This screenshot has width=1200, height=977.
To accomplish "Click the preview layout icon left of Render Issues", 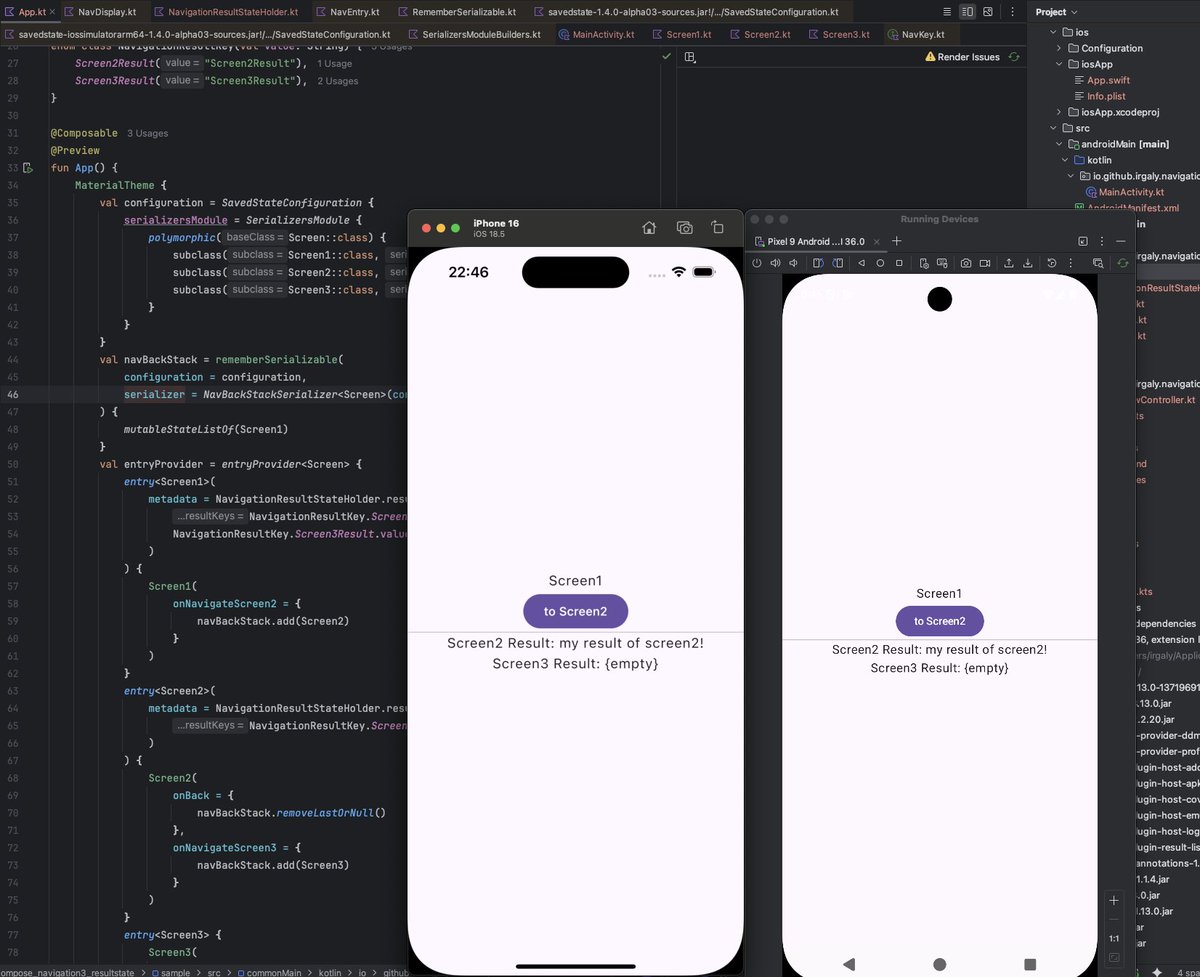I will (690, 57).
